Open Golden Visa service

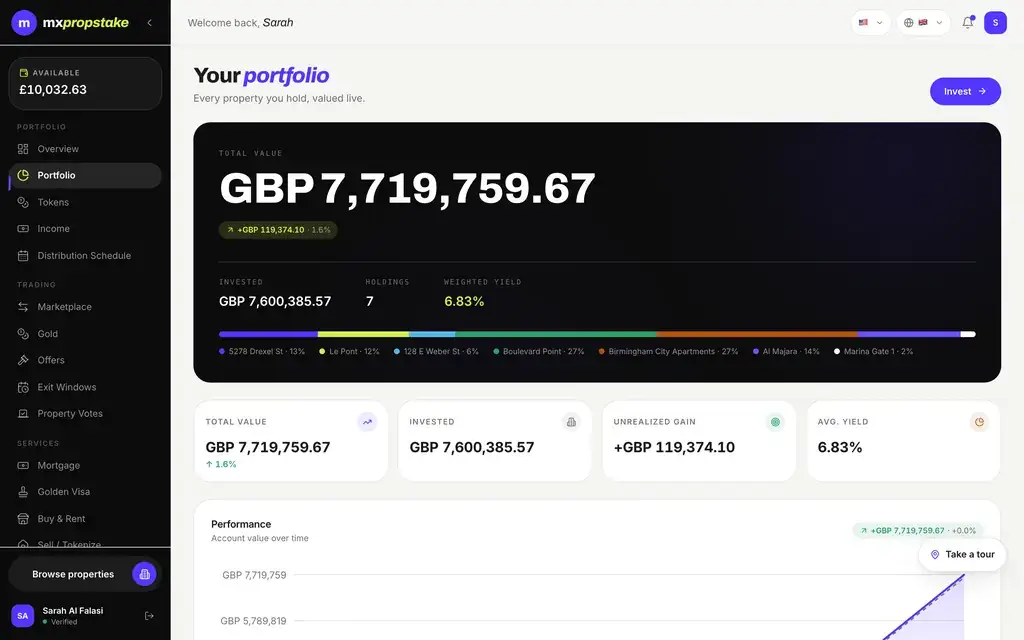[85, 492]
